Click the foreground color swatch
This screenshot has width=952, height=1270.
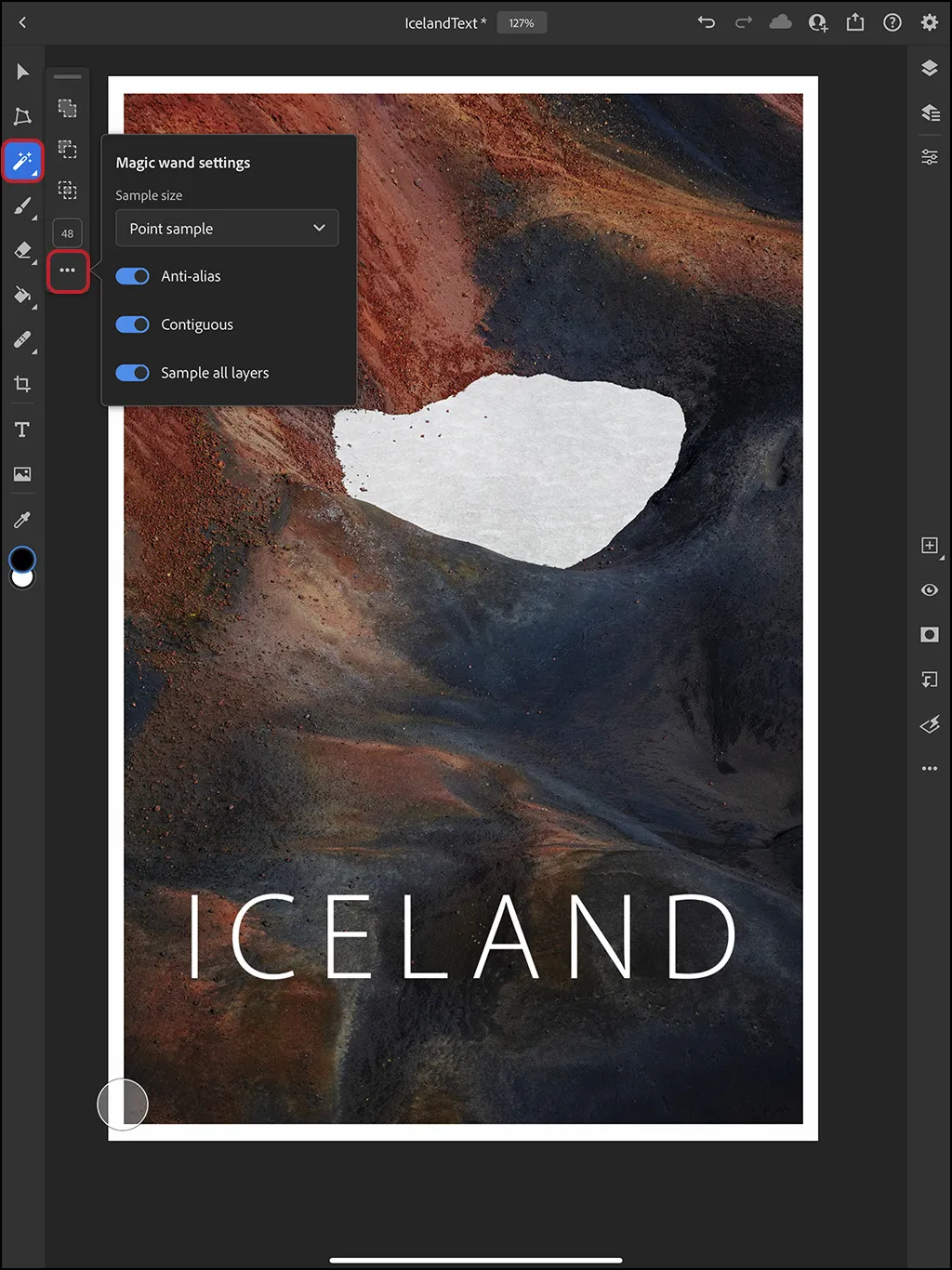(20, 558)
